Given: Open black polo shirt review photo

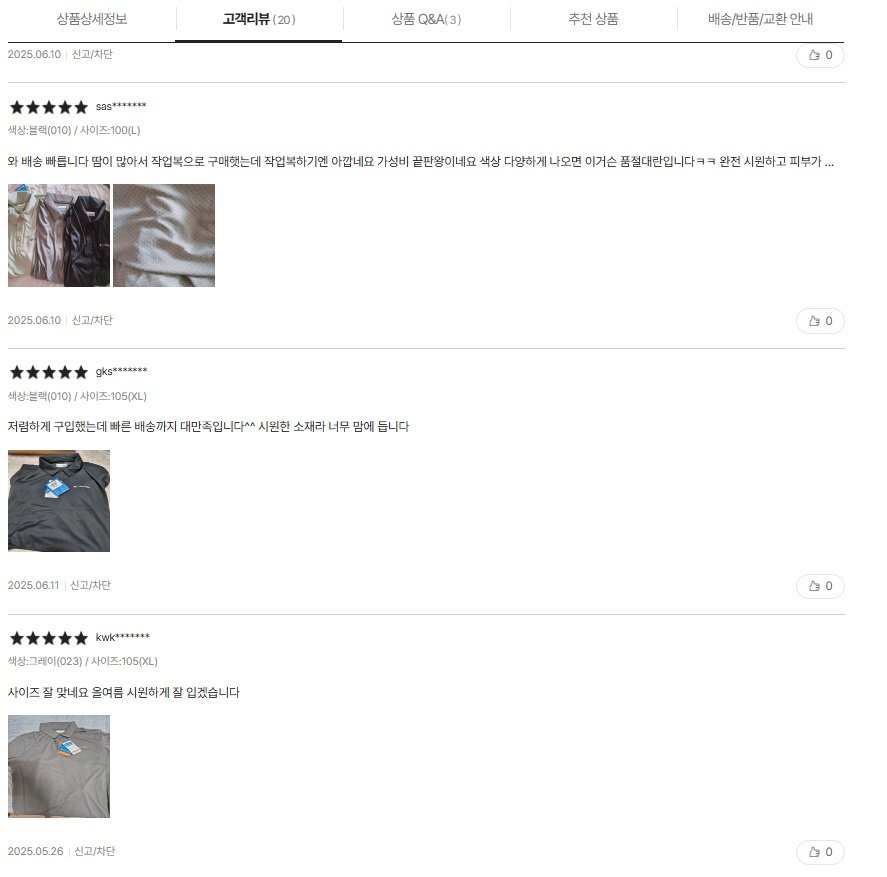Looking at the screenshot, I should point(59,501).
